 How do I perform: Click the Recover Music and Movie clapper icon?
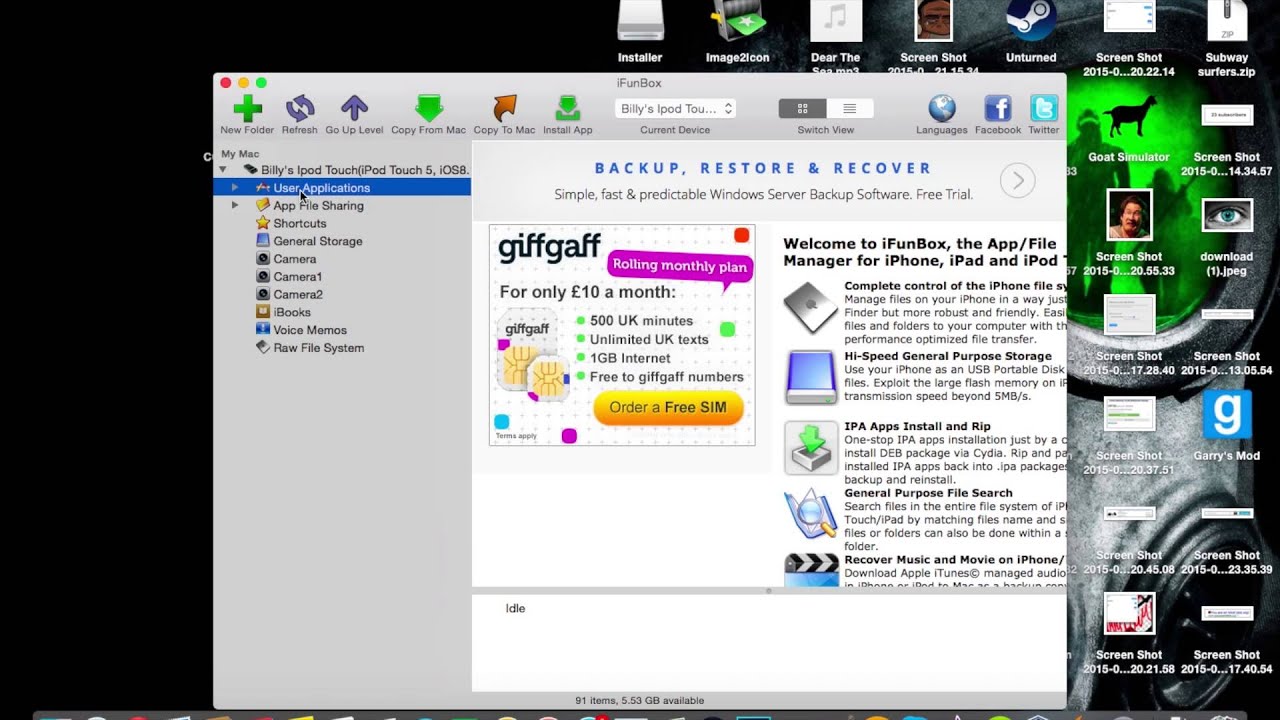tap(811, 571)
